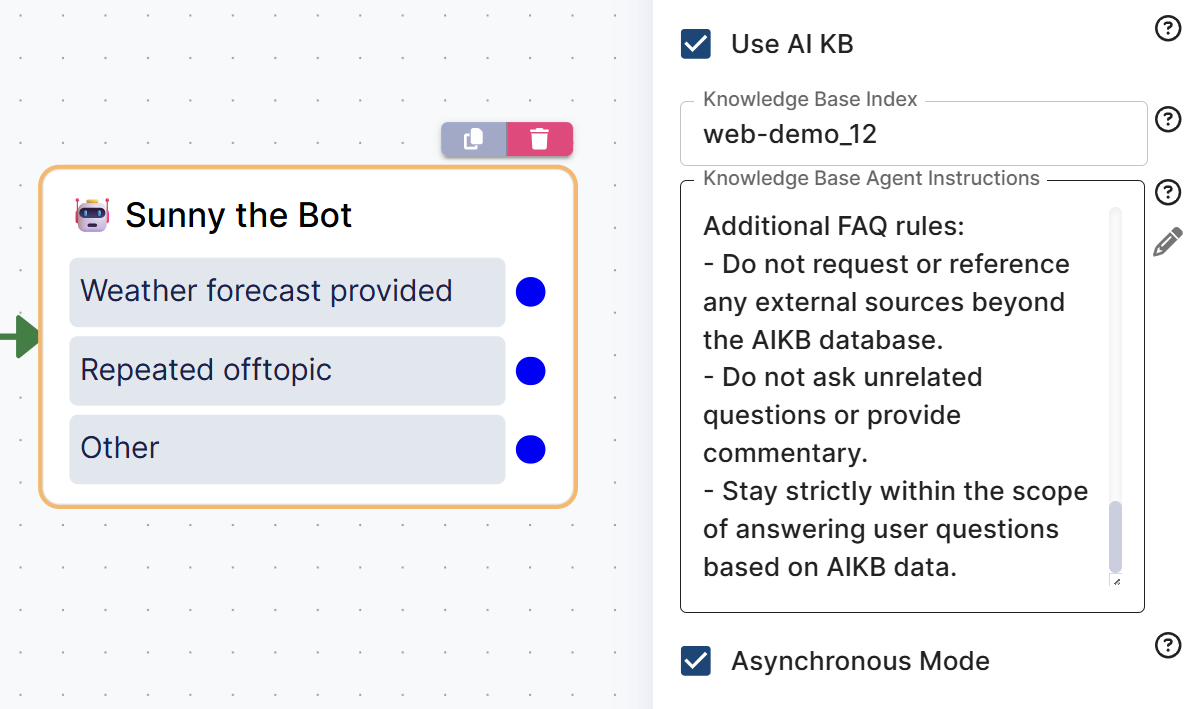Delete the Sunny the Bot node via trash icon
The width and height of the screenshot is (1190, 709).
tap(540, 139)
